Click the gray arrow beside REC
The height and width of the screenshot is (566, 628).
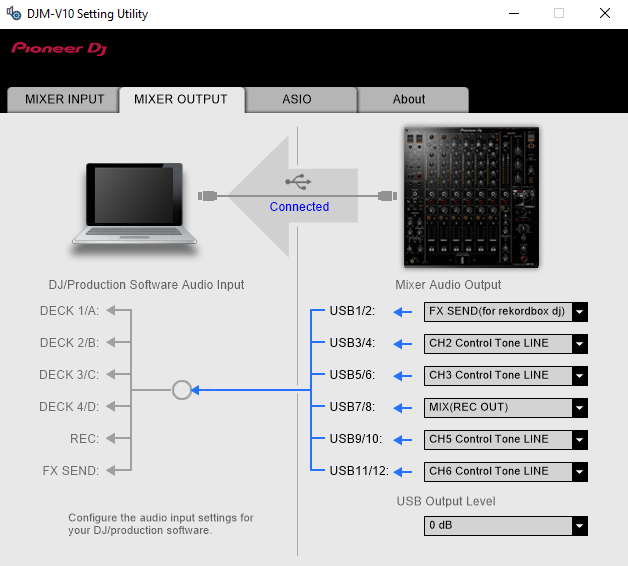coord(113,438)
